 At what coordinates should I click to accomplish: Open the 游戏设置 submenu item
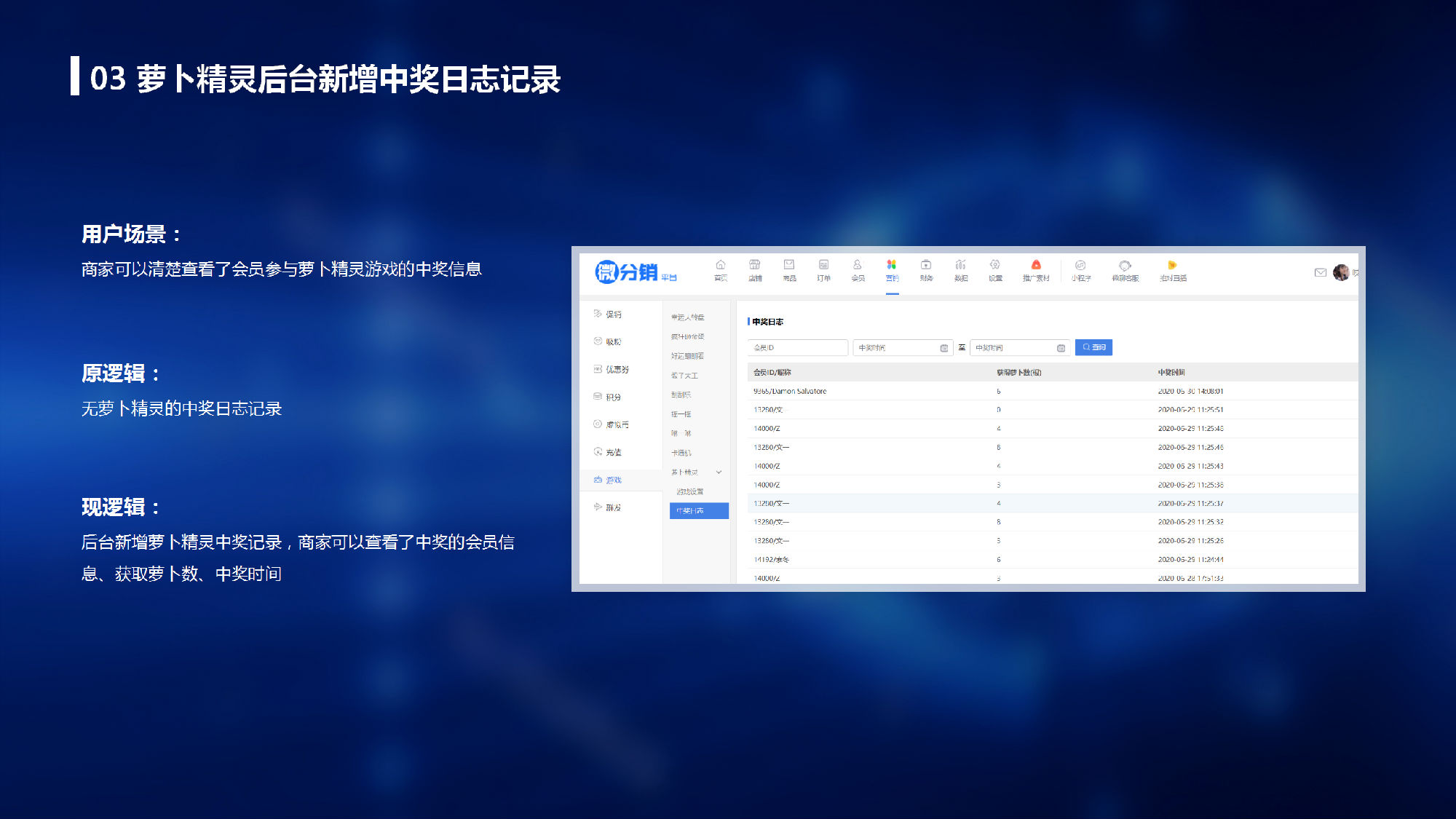click(x=689, y=491)
